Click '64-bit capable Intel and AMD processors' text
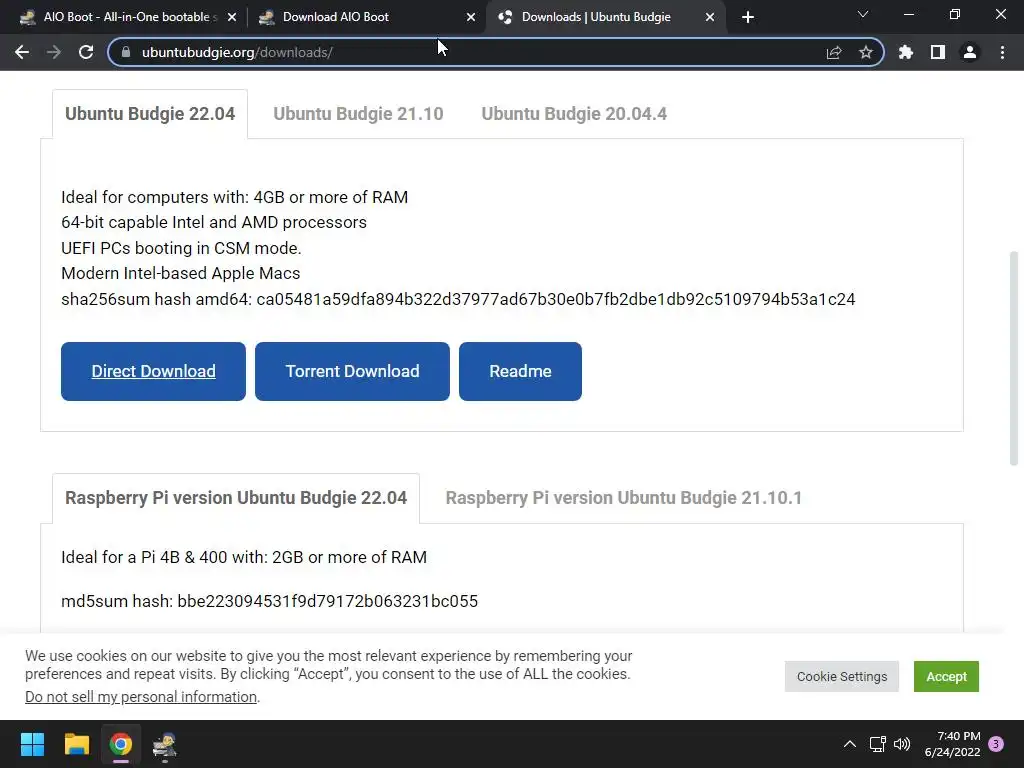Screen dimensions: 1024x768 214,222
